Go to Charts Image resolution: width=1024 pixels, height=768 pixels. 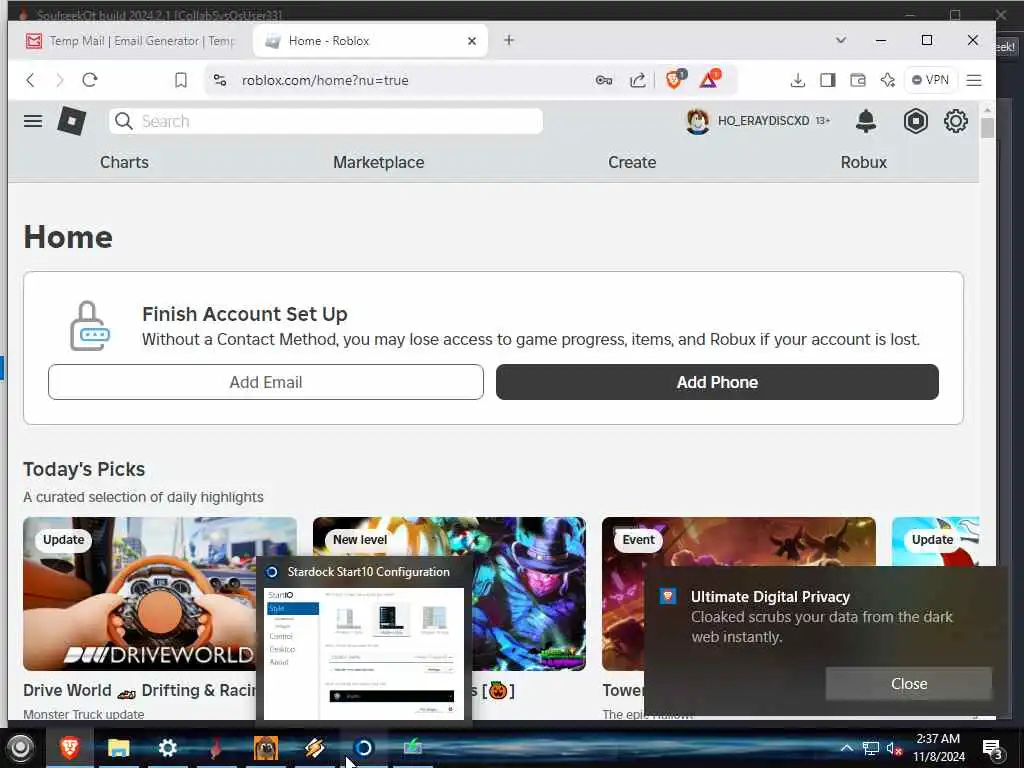(x=124, y=162)
